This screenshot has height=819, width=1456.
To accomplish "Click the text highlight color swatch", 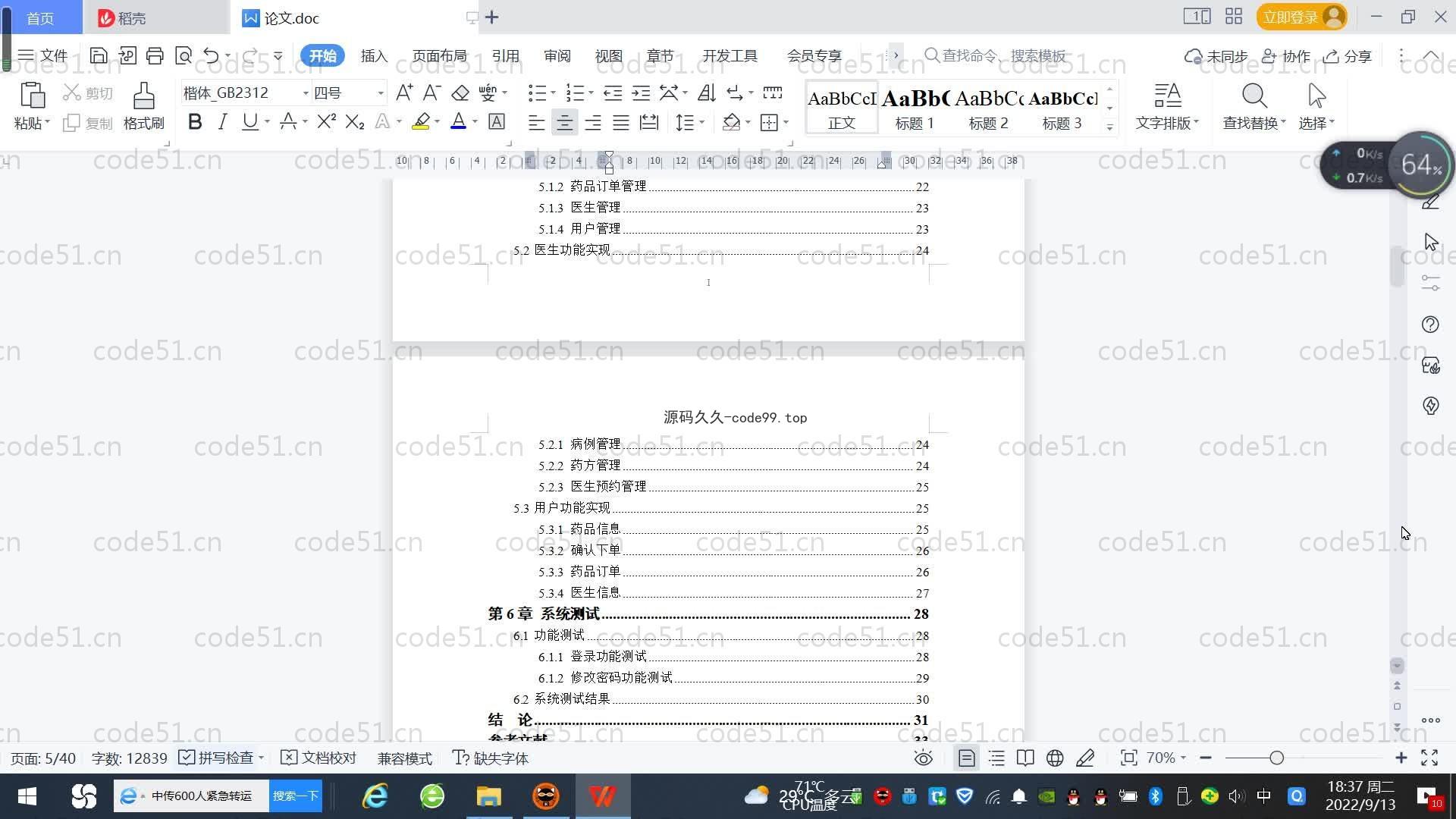I will [421, 122].
